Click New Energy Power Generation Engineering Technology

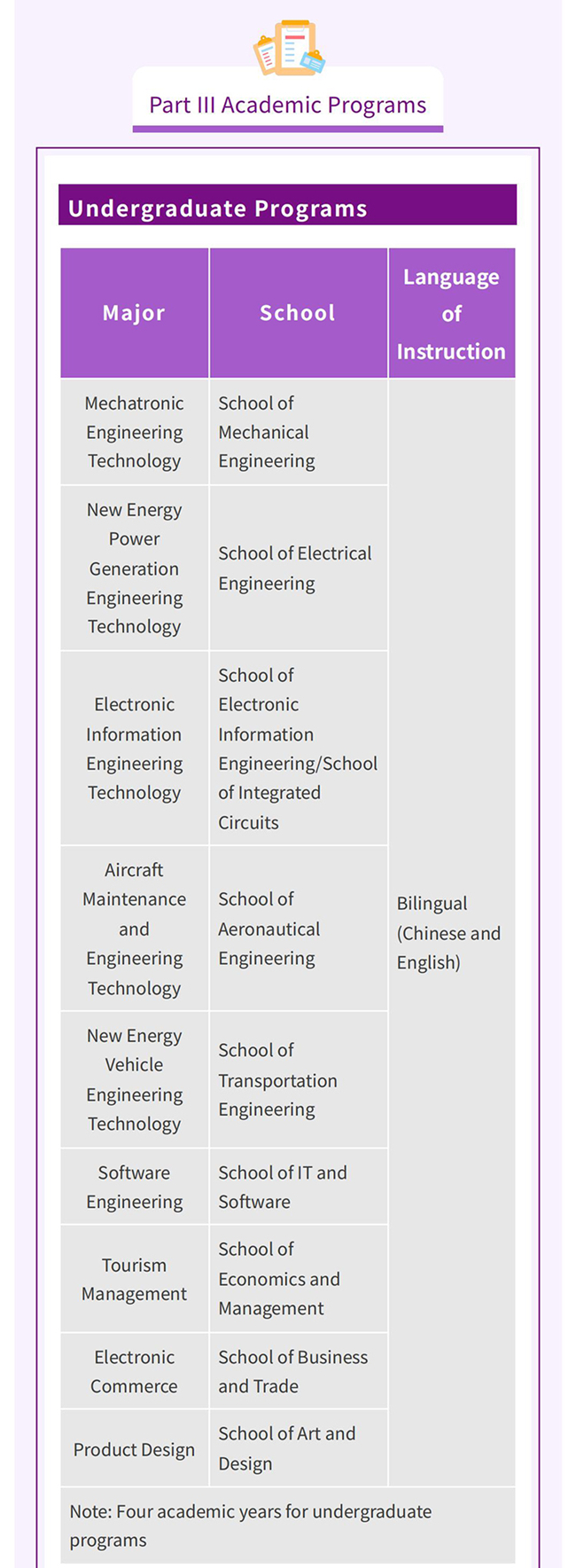click(134, 568)
